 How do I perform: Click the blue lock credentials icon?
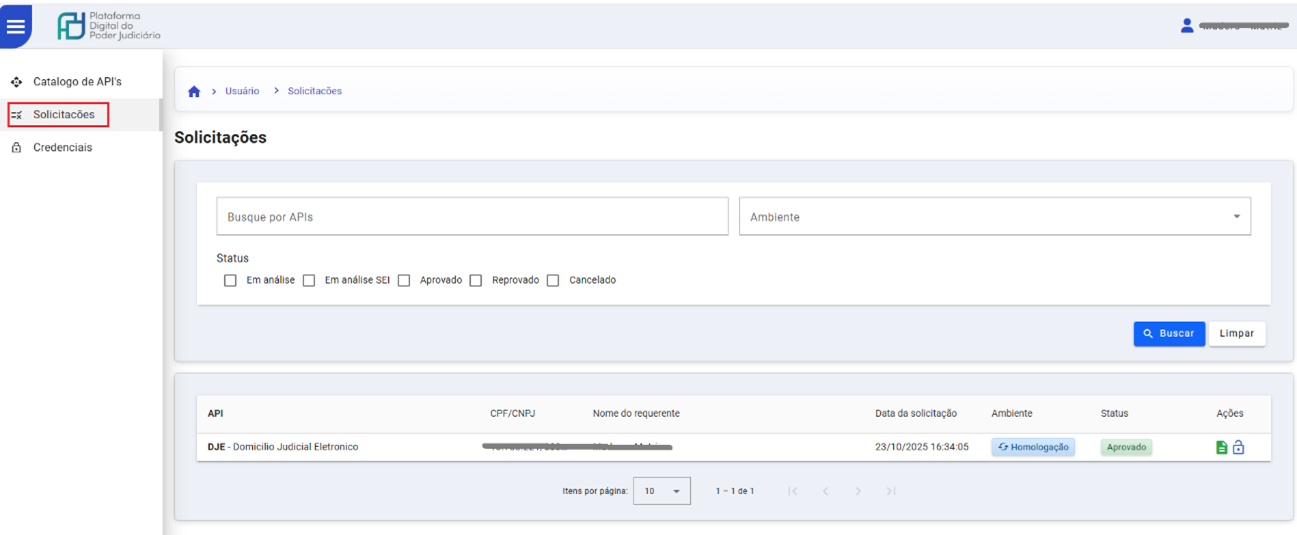point(1239,447)
